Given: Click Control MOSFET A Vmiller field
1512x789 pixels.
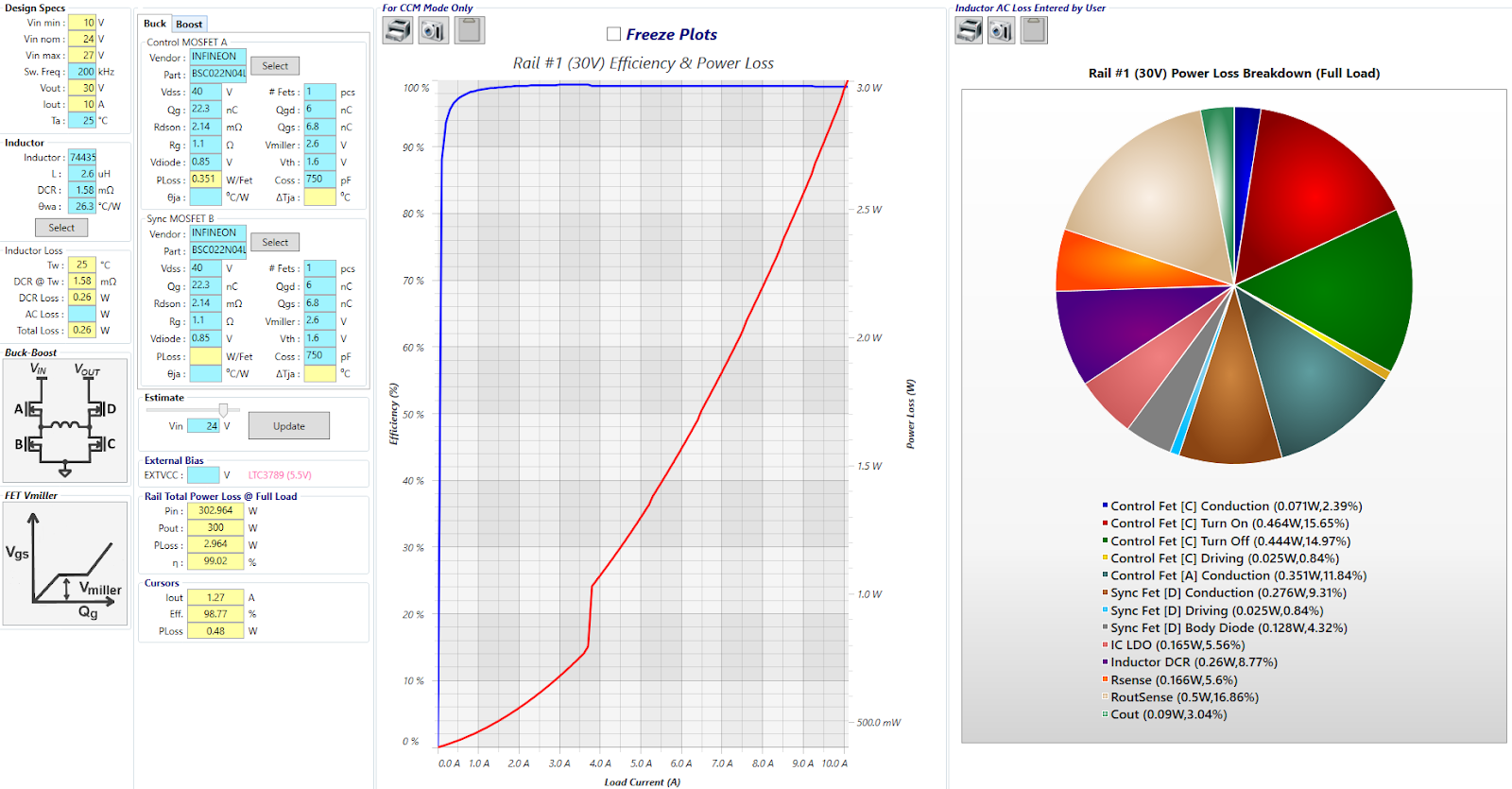Looking at the screenshot, I should tap(319, 145).
